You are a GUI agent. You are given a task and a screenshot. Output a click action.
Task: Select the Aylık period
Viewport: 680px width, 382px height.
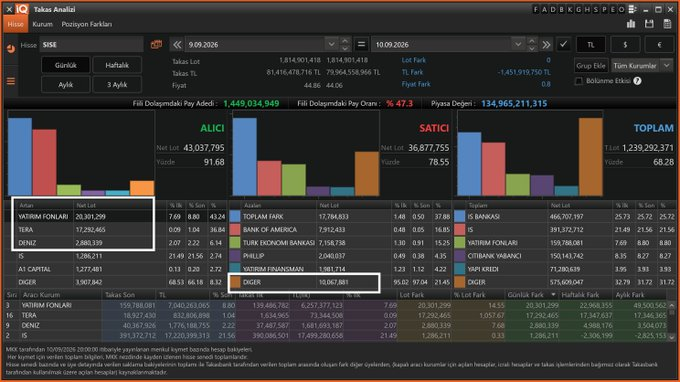point(65,85)
